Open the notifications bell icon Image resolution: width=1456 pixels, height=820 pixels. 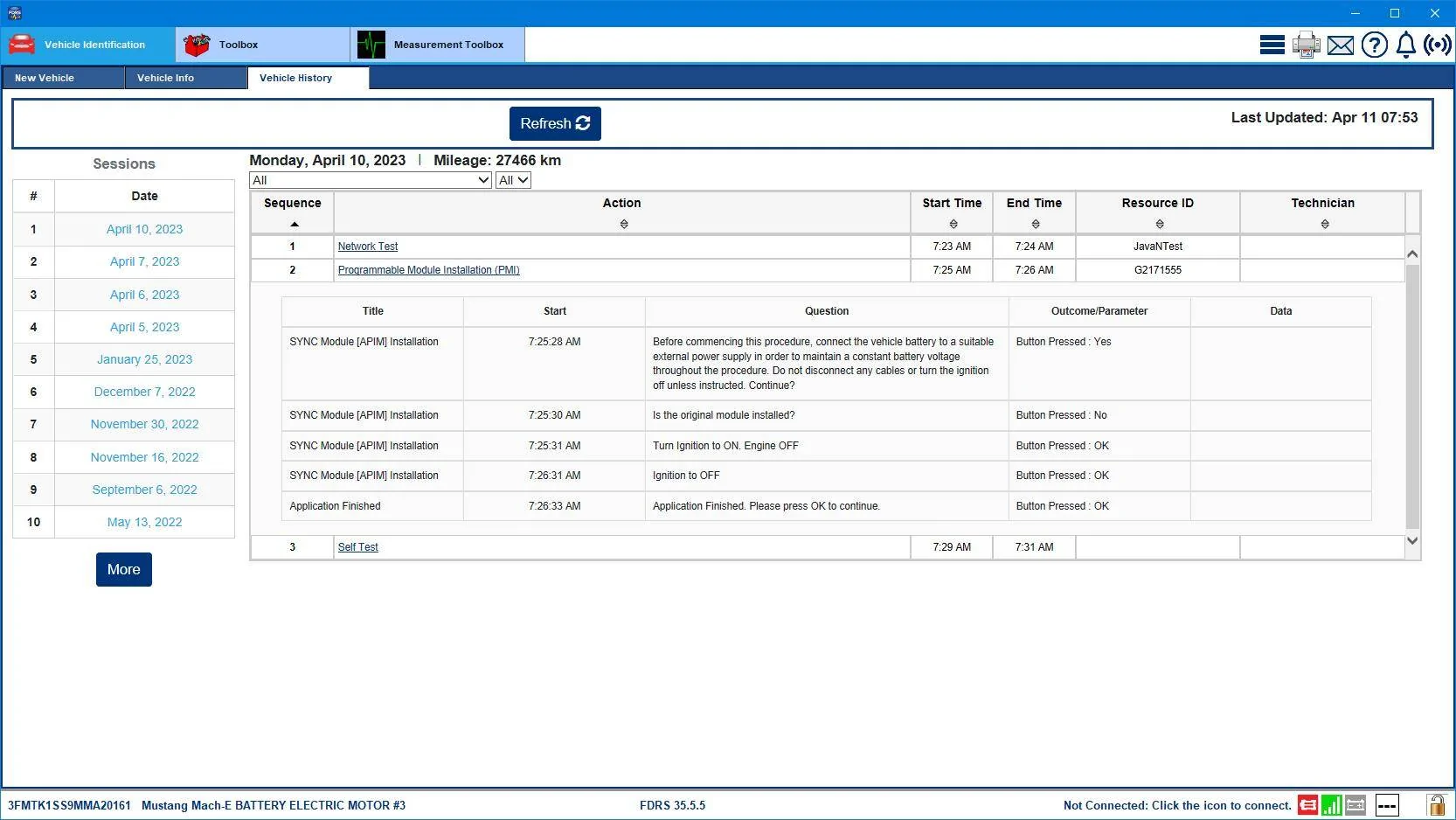point(1405,45)
